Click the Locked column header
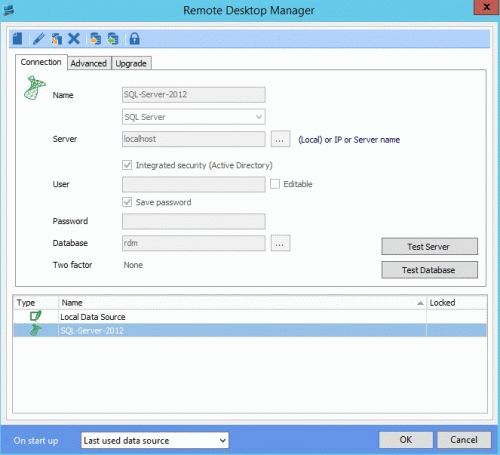The height and width of the screenshot is (455, 500). coord(457,303)
